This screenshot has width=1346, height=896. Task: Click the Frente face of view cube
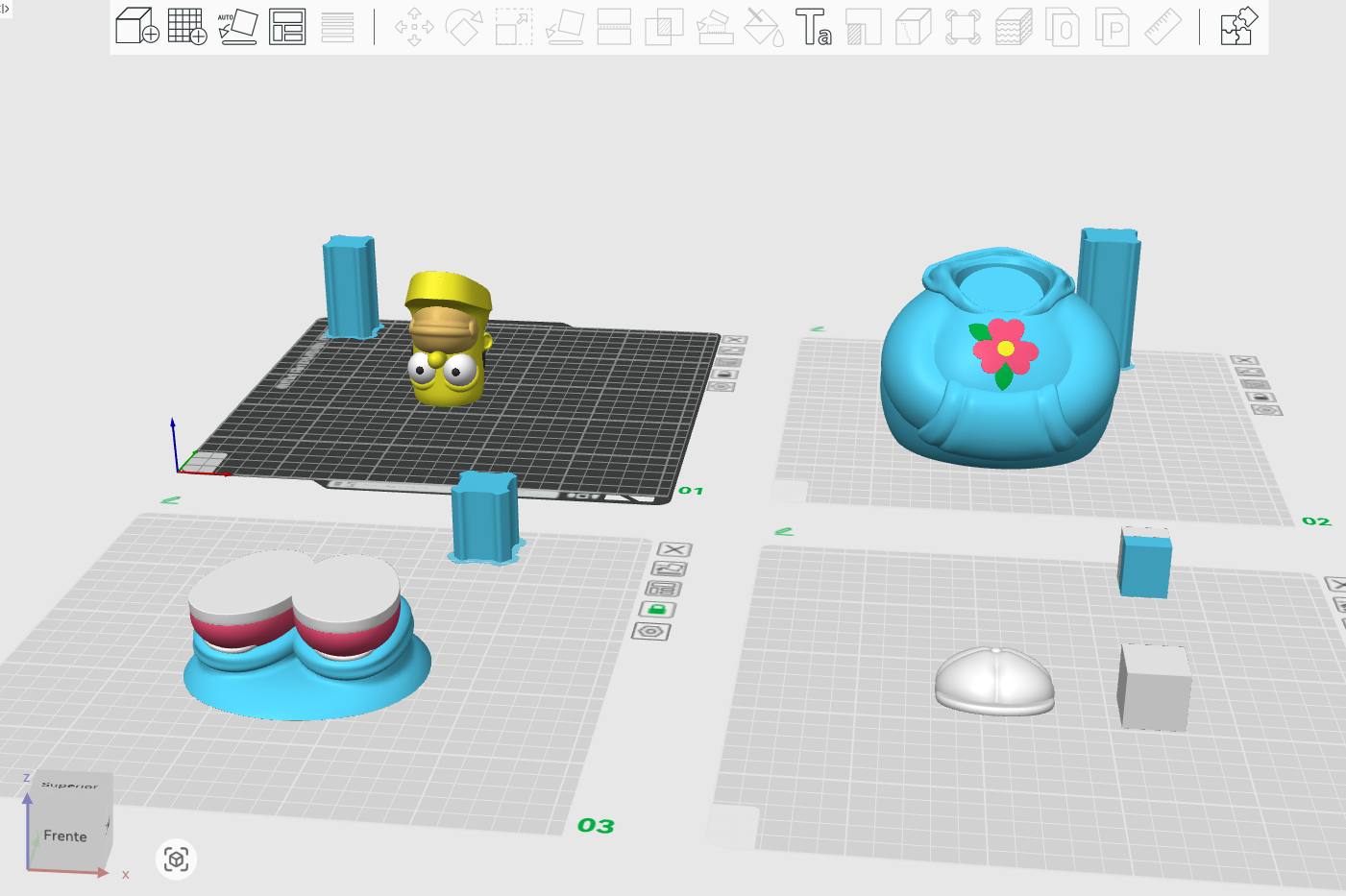(x=65, y=835)
